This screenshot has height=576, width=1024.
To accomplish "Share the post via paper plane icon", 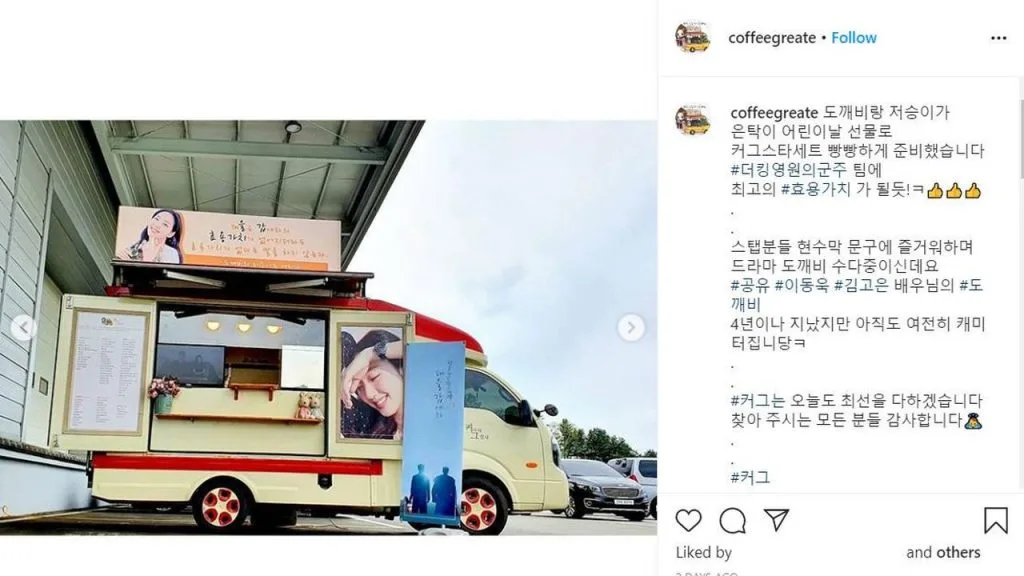I will click(776, 520).
